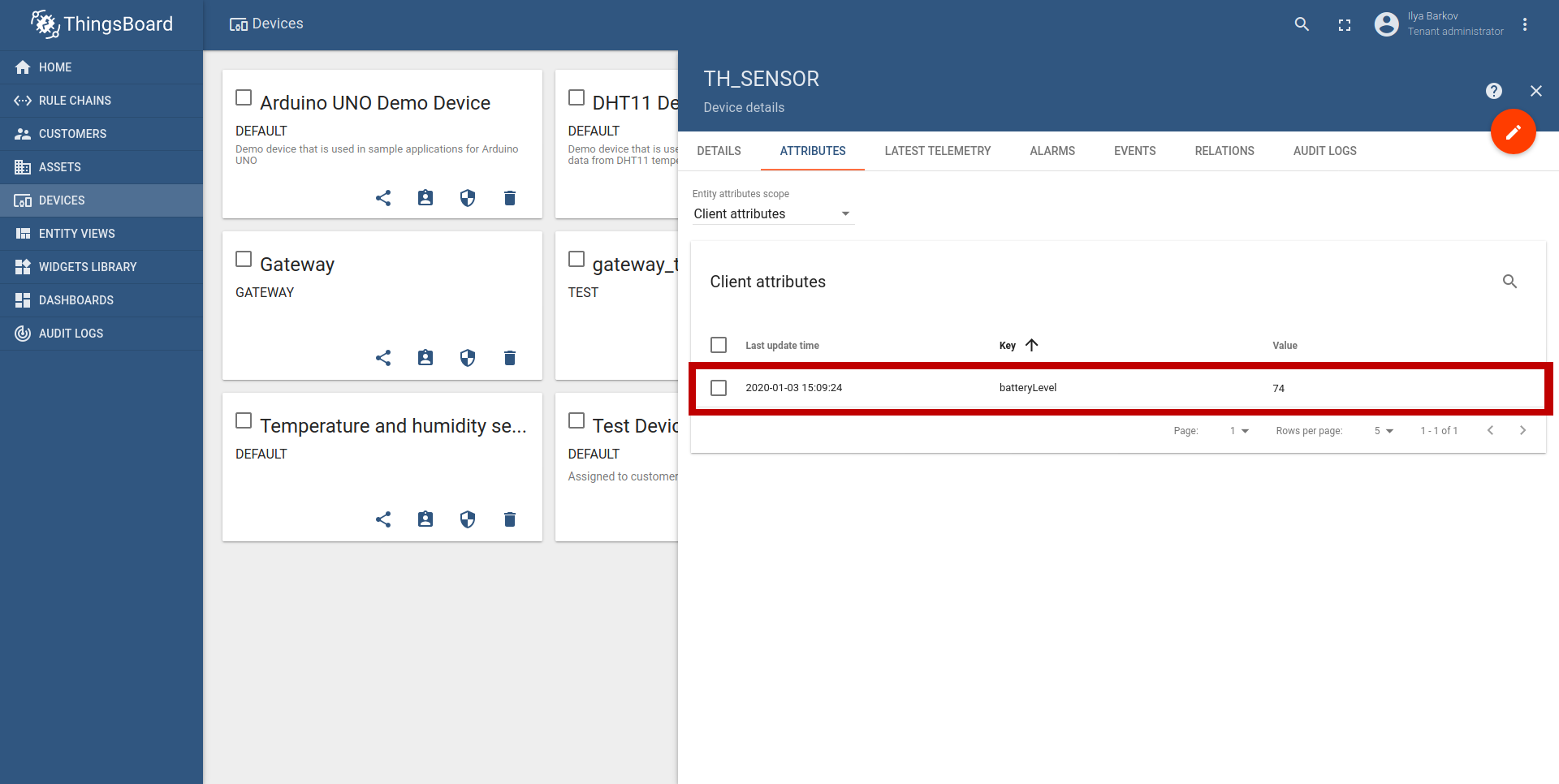Switch to the Attributes tab
The height and width of the screenshot is (784, 1559).
[x=813, y=151]
